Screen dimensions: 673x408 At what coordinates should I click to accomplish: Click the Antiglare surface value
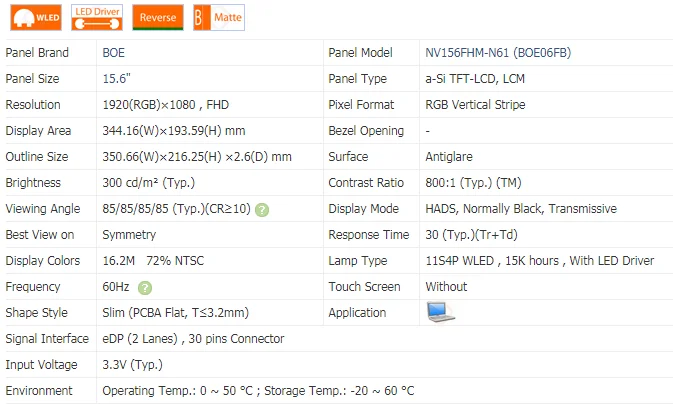click(x=449, y=157)
